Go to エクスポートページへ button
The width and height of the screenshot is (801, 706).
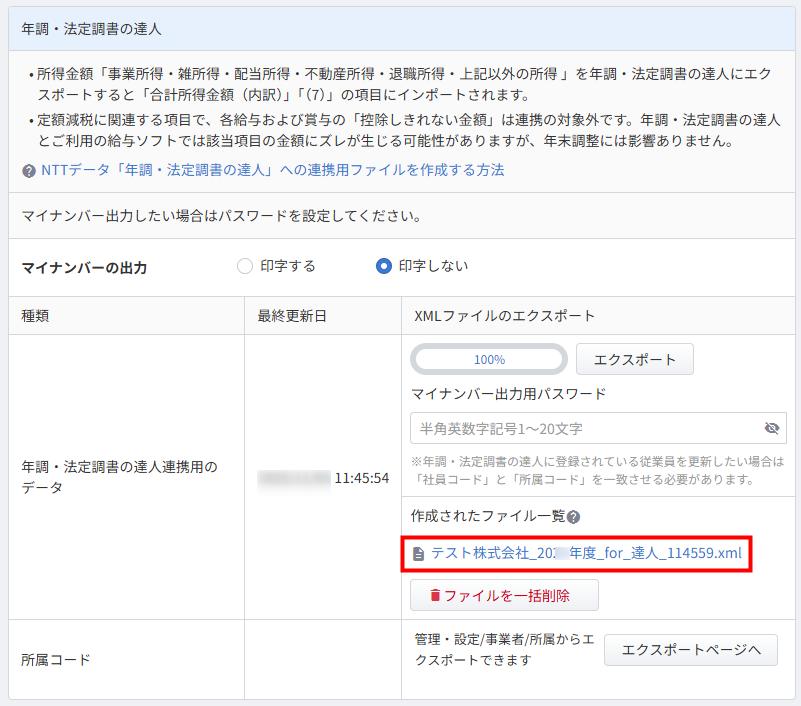click(x=690, y=650)
